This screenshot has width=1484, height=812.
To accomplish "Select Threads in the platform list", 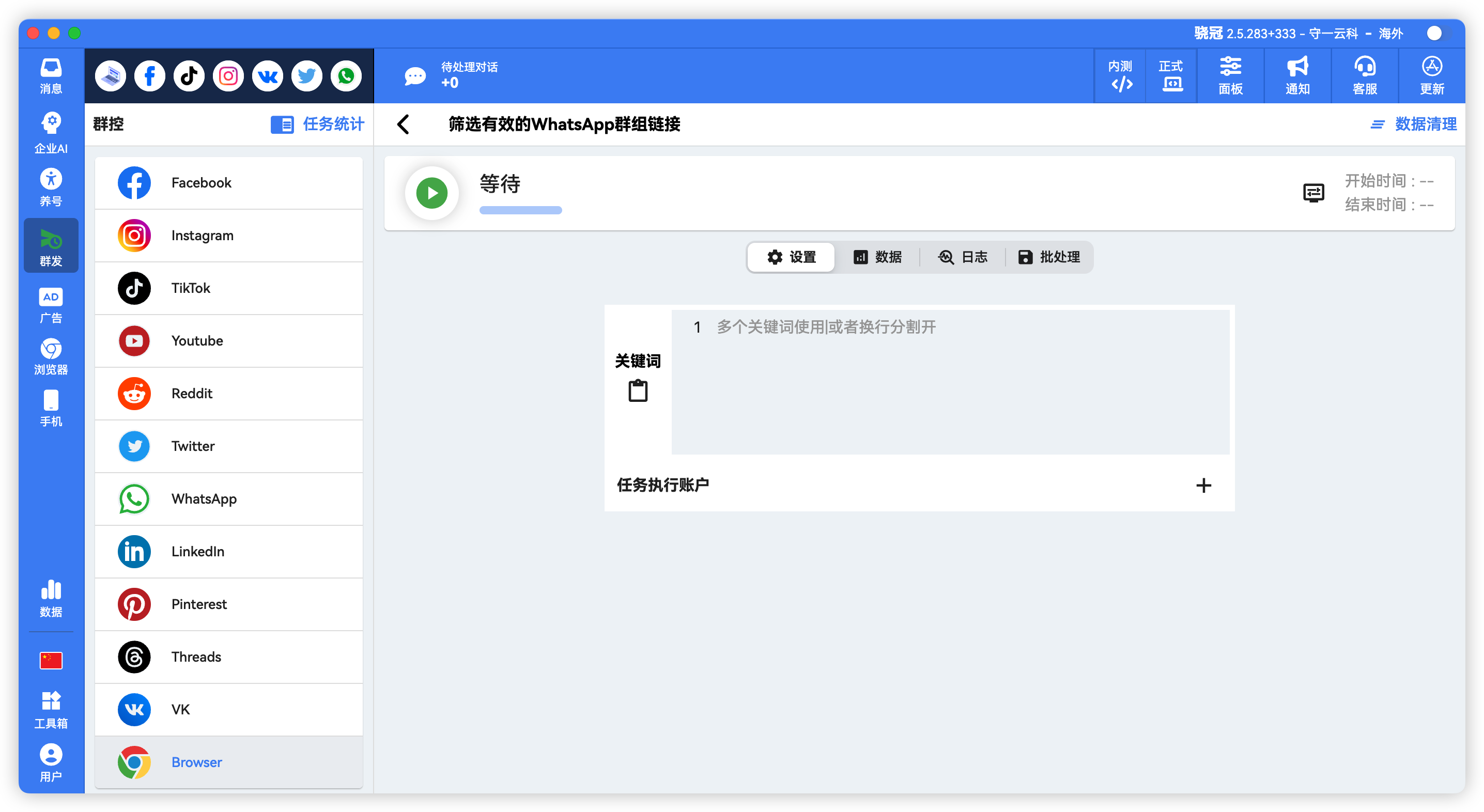I will click(x=229, y=657).
